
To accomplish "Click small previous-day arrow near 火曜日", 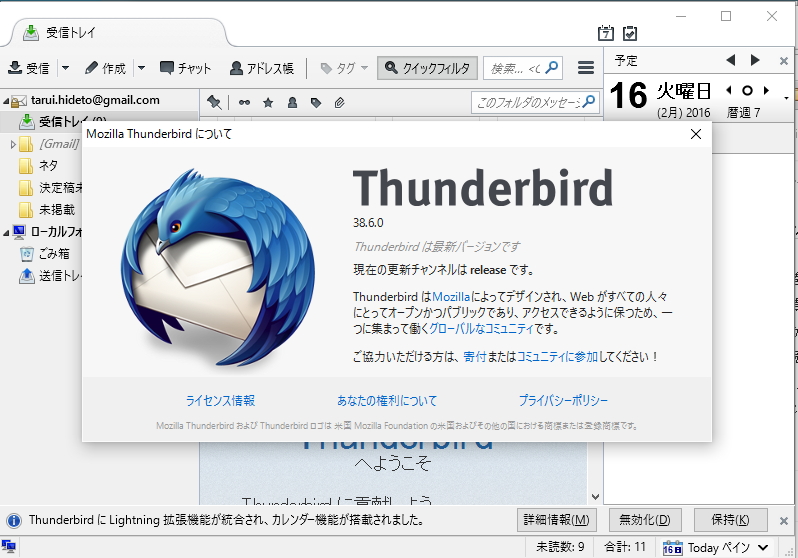I will click(729, 91).
